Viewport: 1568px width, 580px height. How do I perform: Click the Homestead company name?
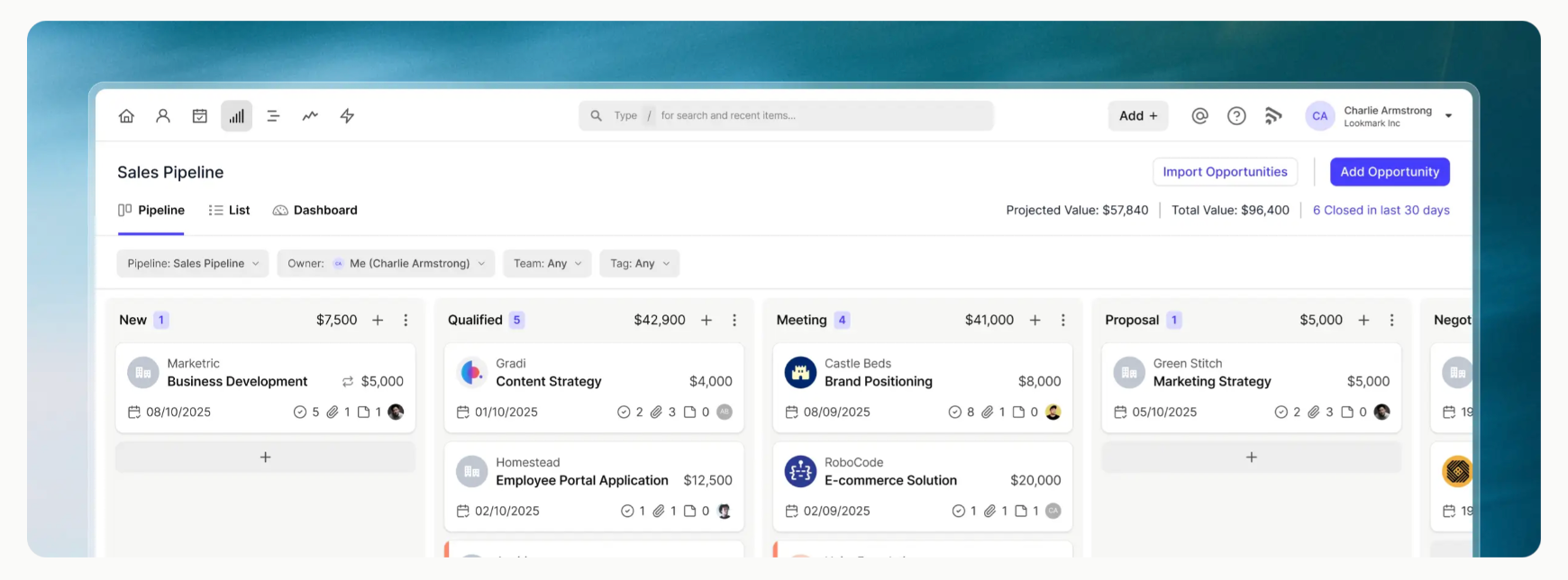pos(527,463)
